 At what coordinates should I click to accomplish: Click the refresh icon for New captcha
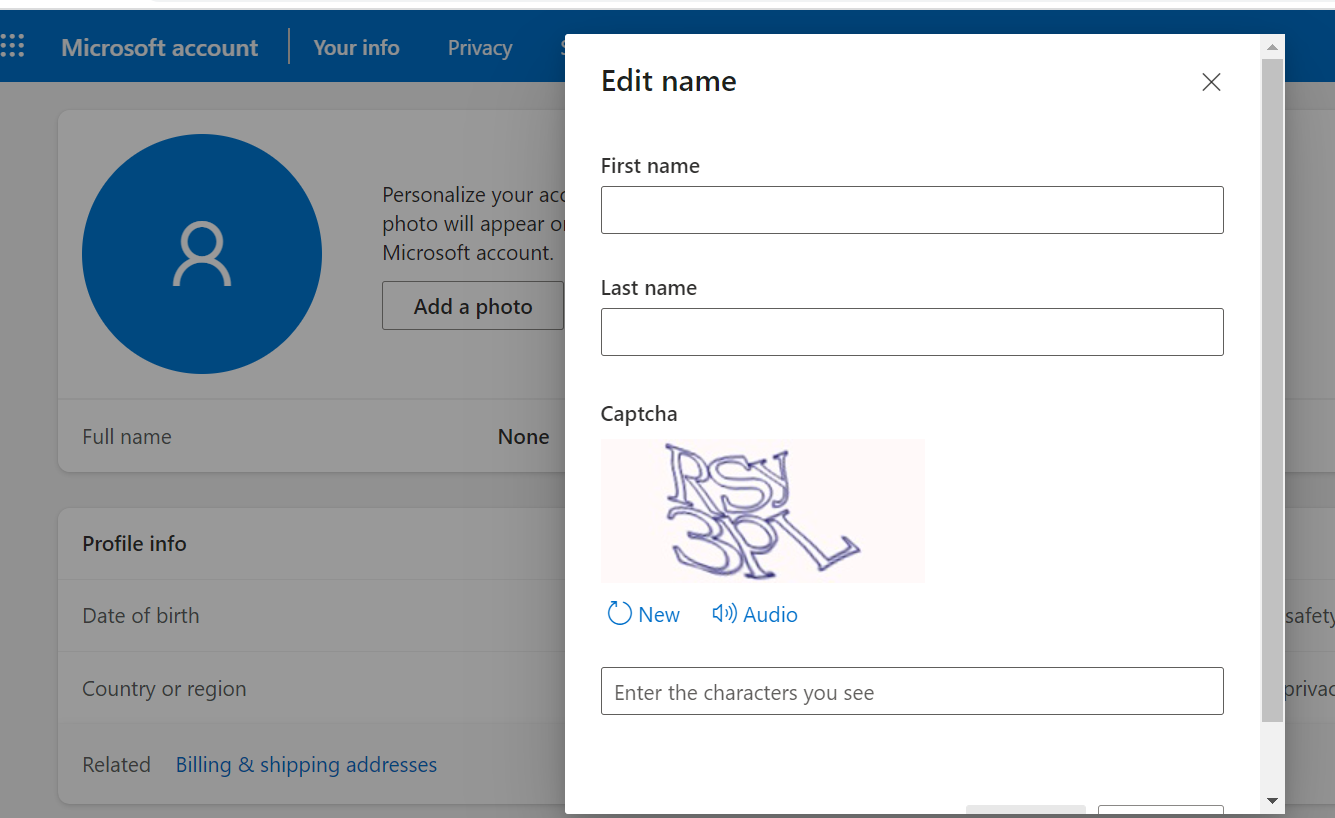(x=619, y=613)
